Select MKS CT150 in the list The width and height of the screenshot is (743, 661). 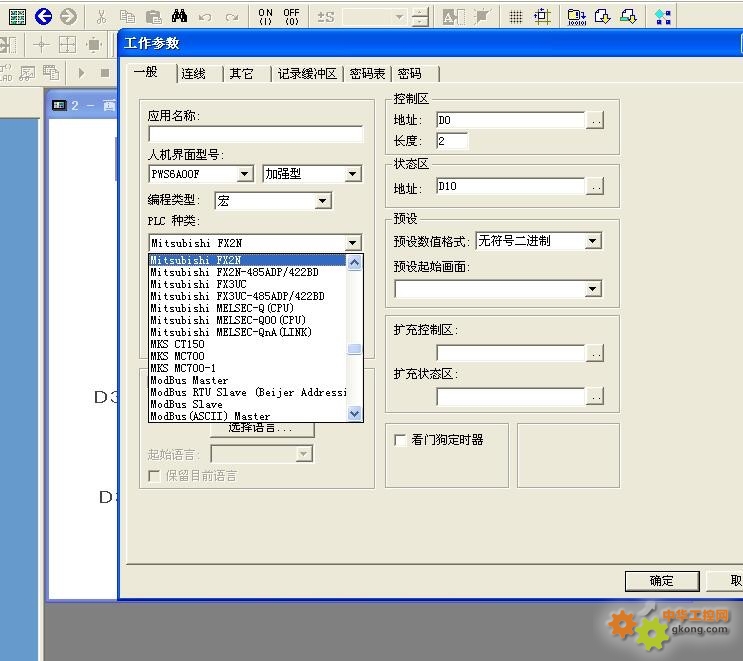pos(247,344)
